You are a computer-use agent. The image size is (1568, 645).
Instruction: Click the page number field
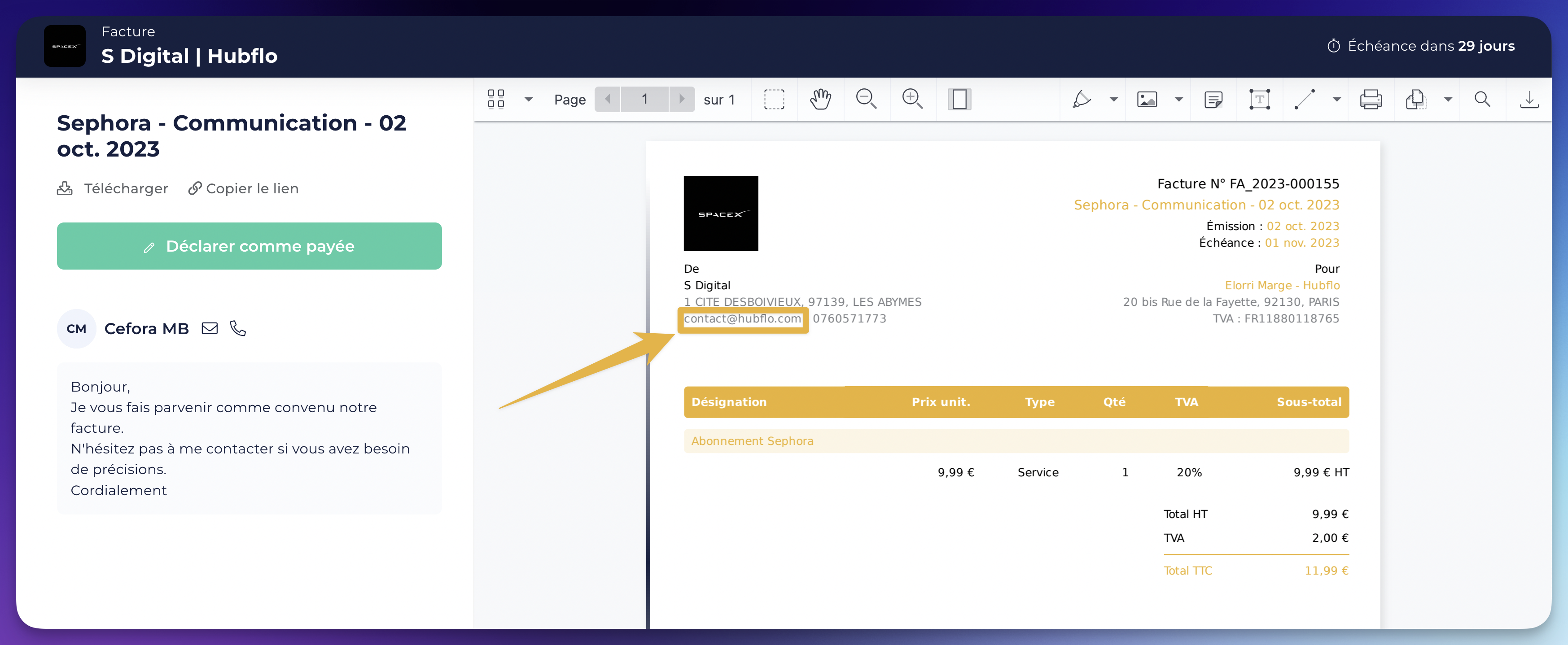click(x=644, y=99)
